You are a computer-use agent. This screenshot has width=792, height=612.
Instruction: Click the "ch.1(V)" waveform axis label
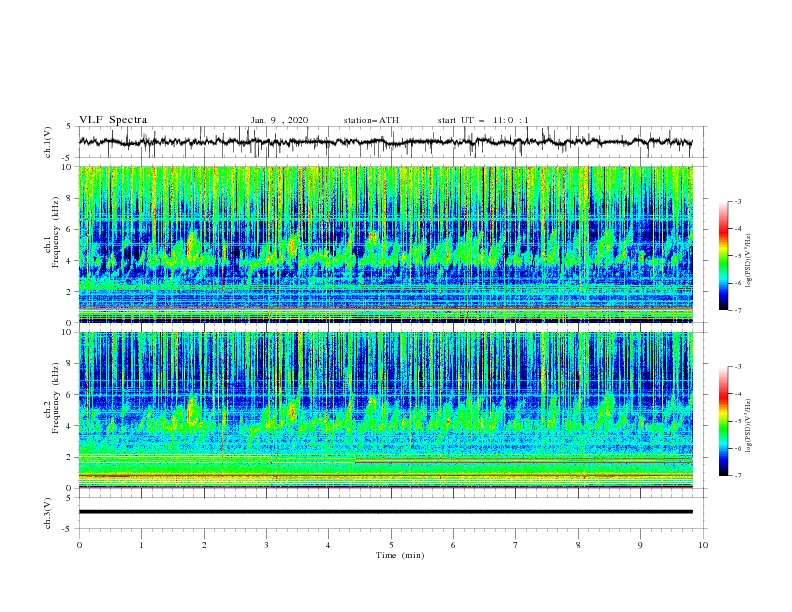(x=48, y=142)
